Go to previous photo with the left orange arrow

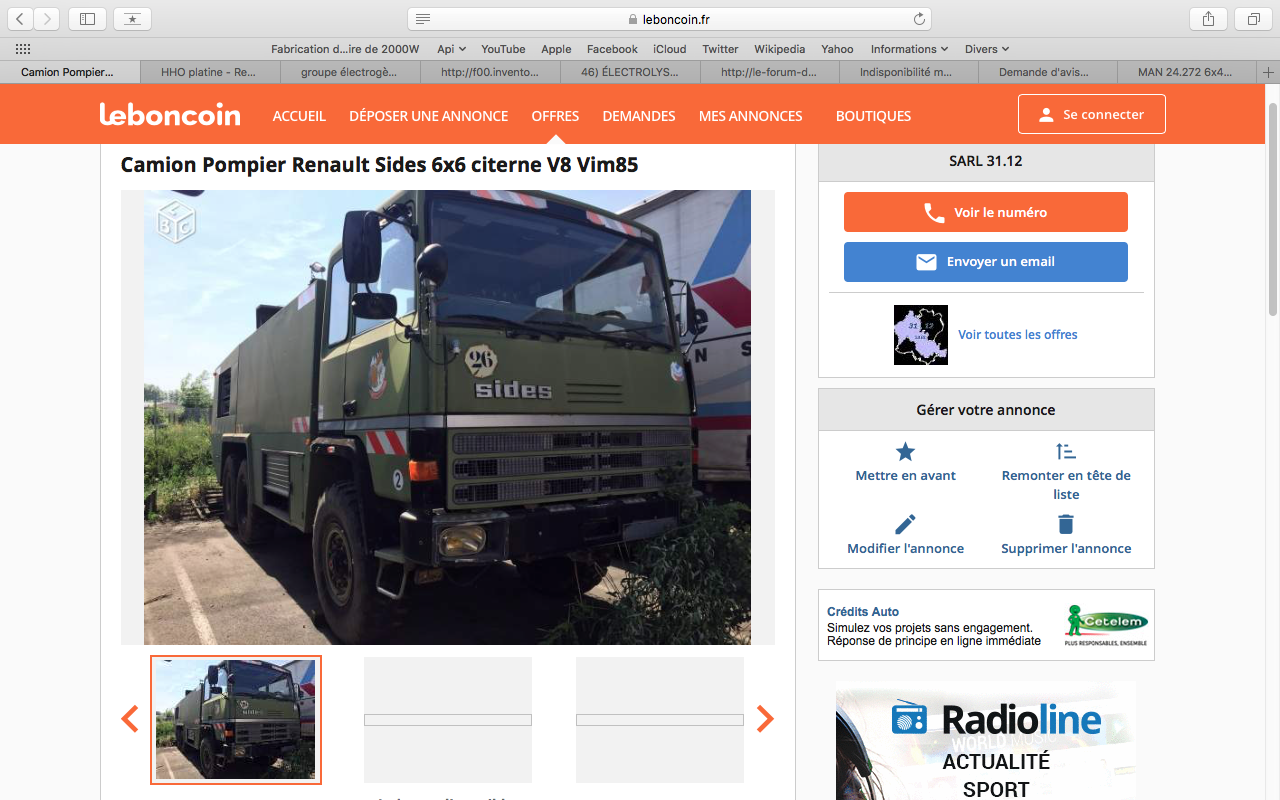tap(130, 718)
